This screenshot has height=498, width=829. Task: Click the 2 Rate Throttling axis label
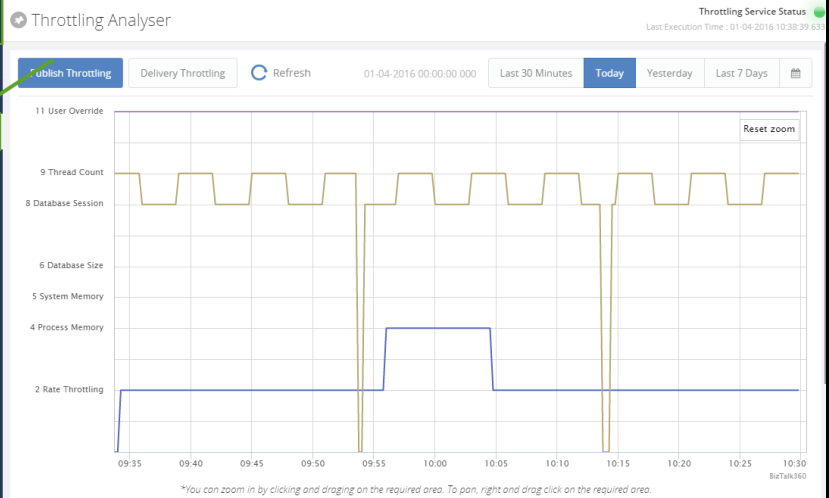[68, 390]
